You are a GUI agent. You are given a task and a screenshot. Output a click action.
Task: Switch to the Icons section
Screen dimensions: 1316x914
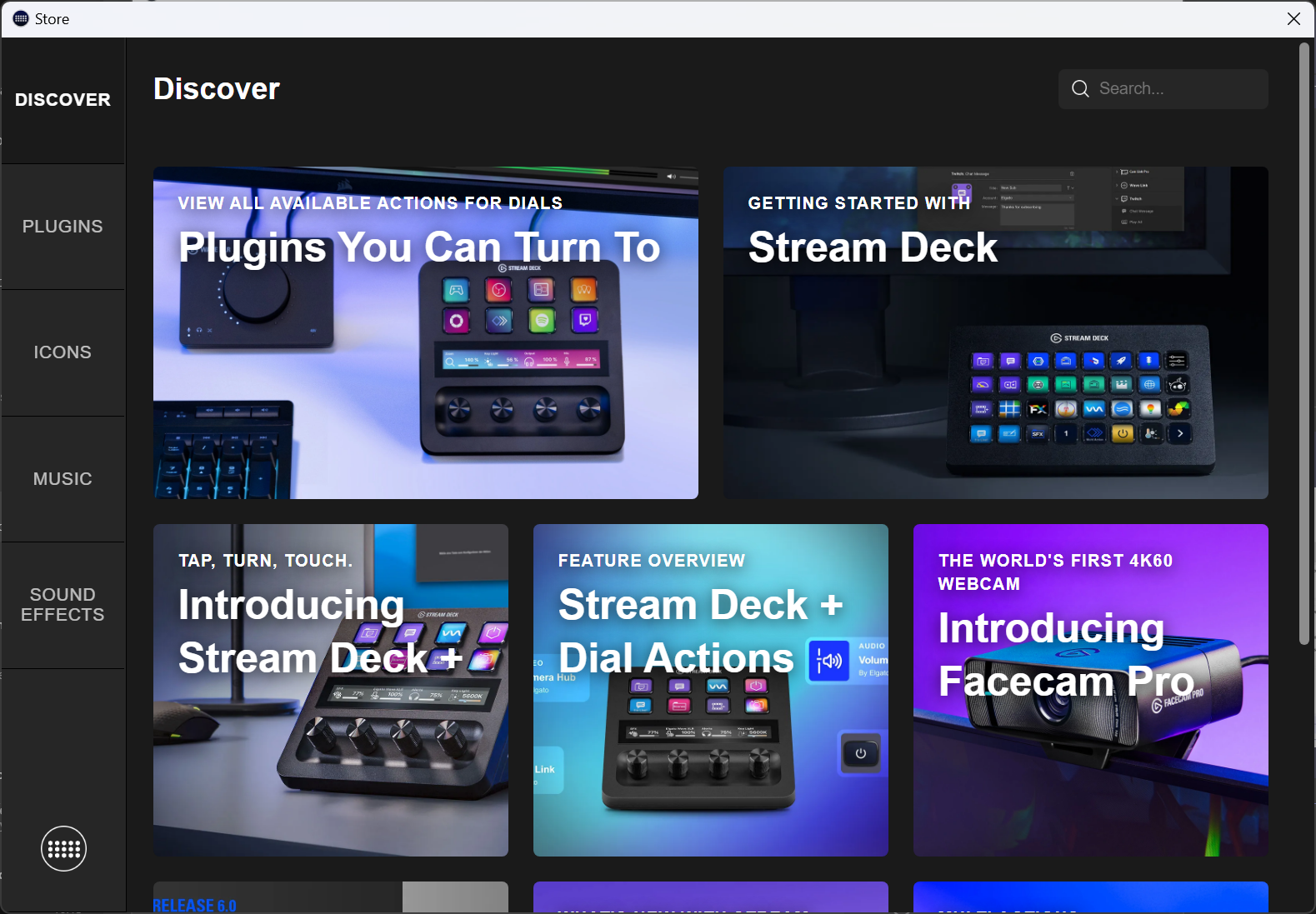point(63,352)
